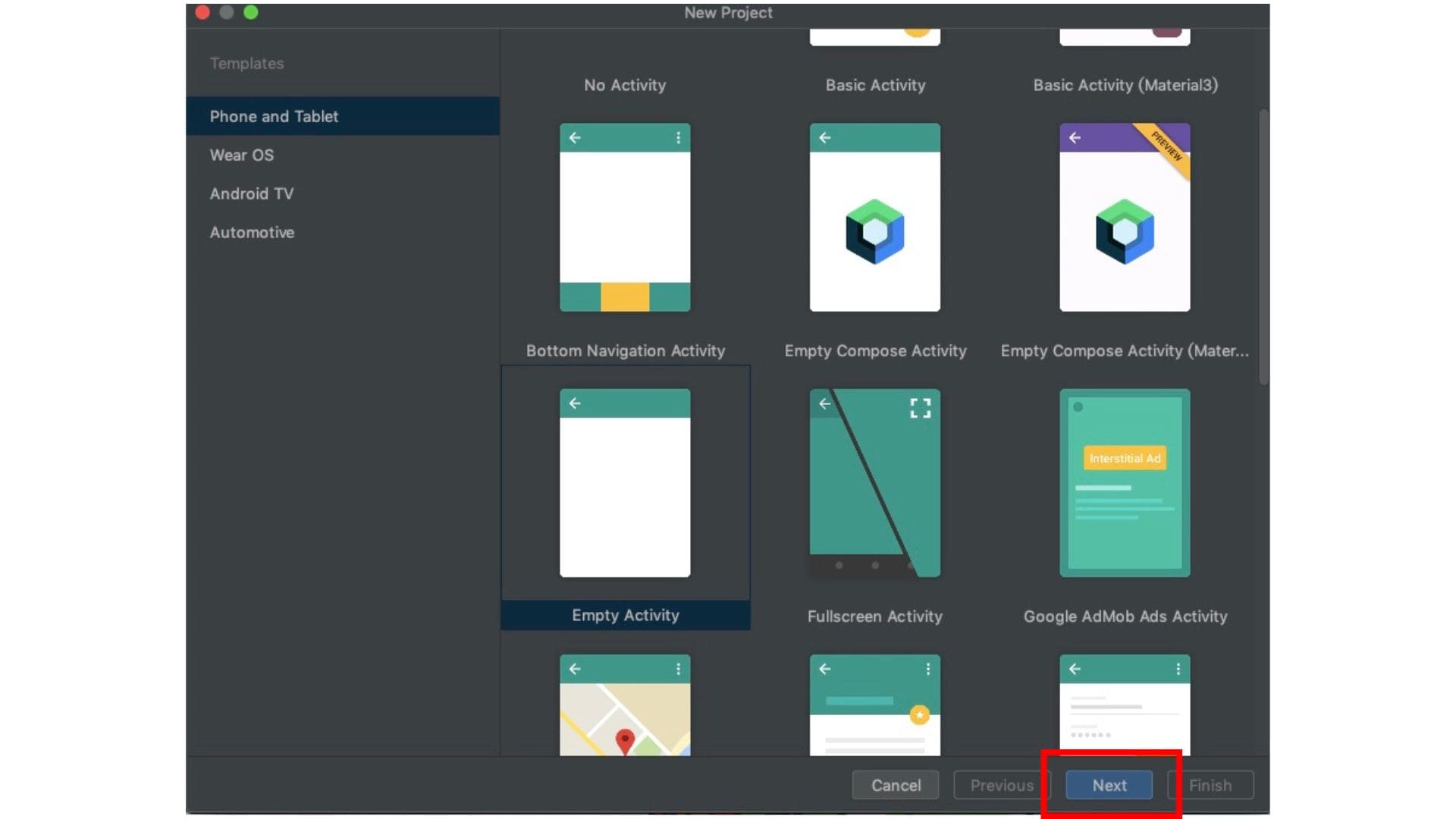This screenshot has height=819, width=1456.
Task: Choose the Google AdMob Ads Activity template
Action: (x=1125, y=482)
